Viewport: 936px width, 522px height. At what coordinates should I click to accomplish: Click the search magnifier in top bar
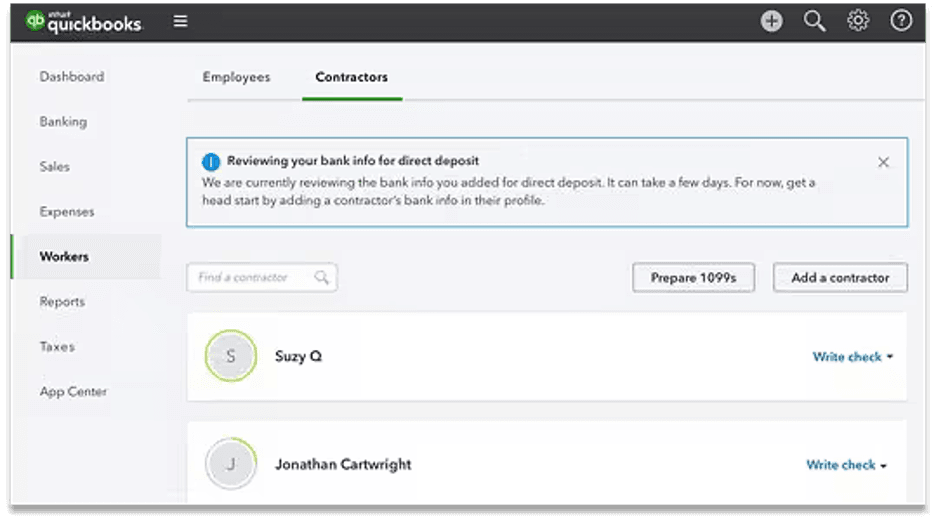point(815,21)
